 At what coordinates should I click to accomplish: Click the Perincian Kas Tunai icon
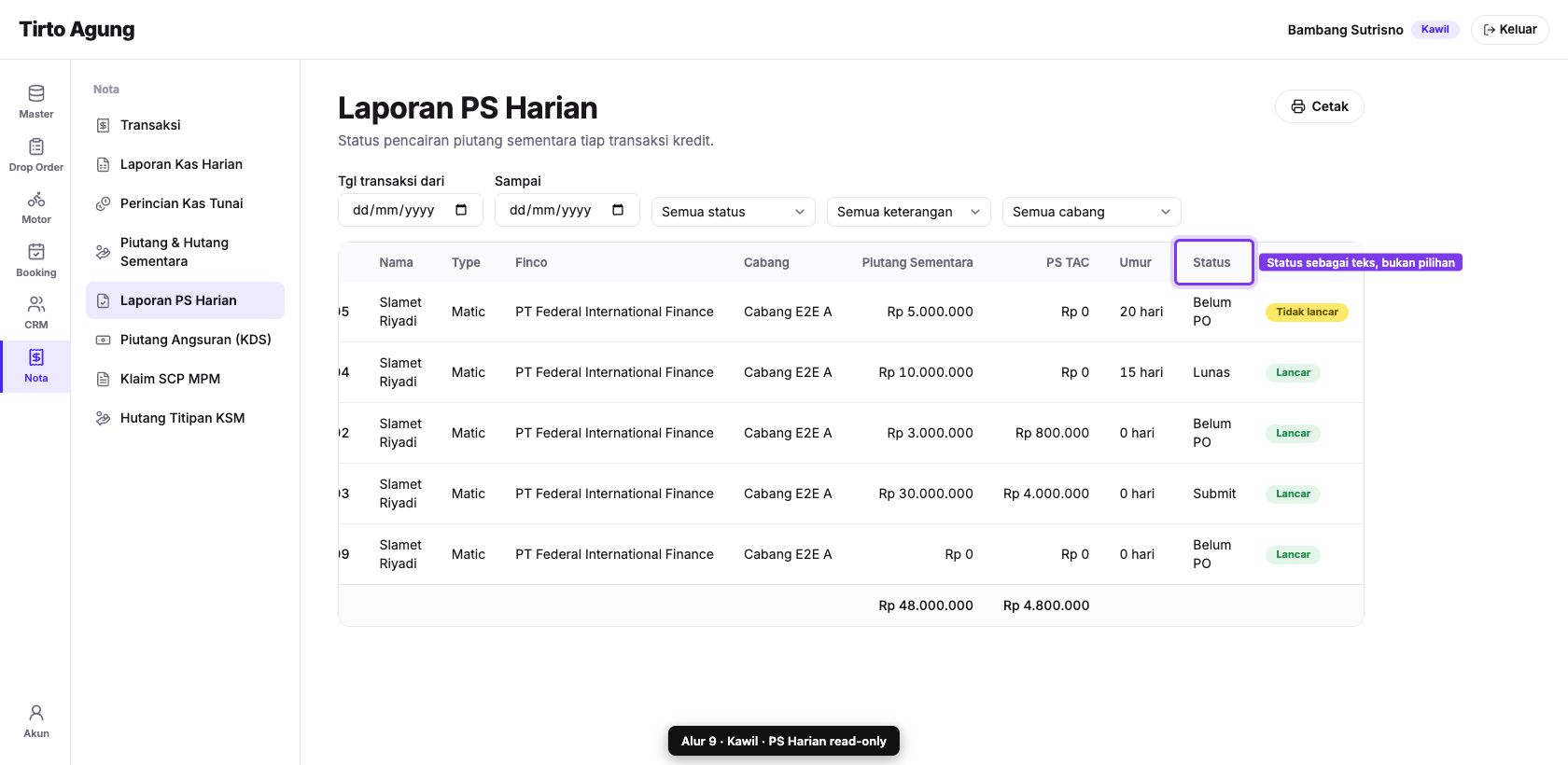click(x=104, y=203)
